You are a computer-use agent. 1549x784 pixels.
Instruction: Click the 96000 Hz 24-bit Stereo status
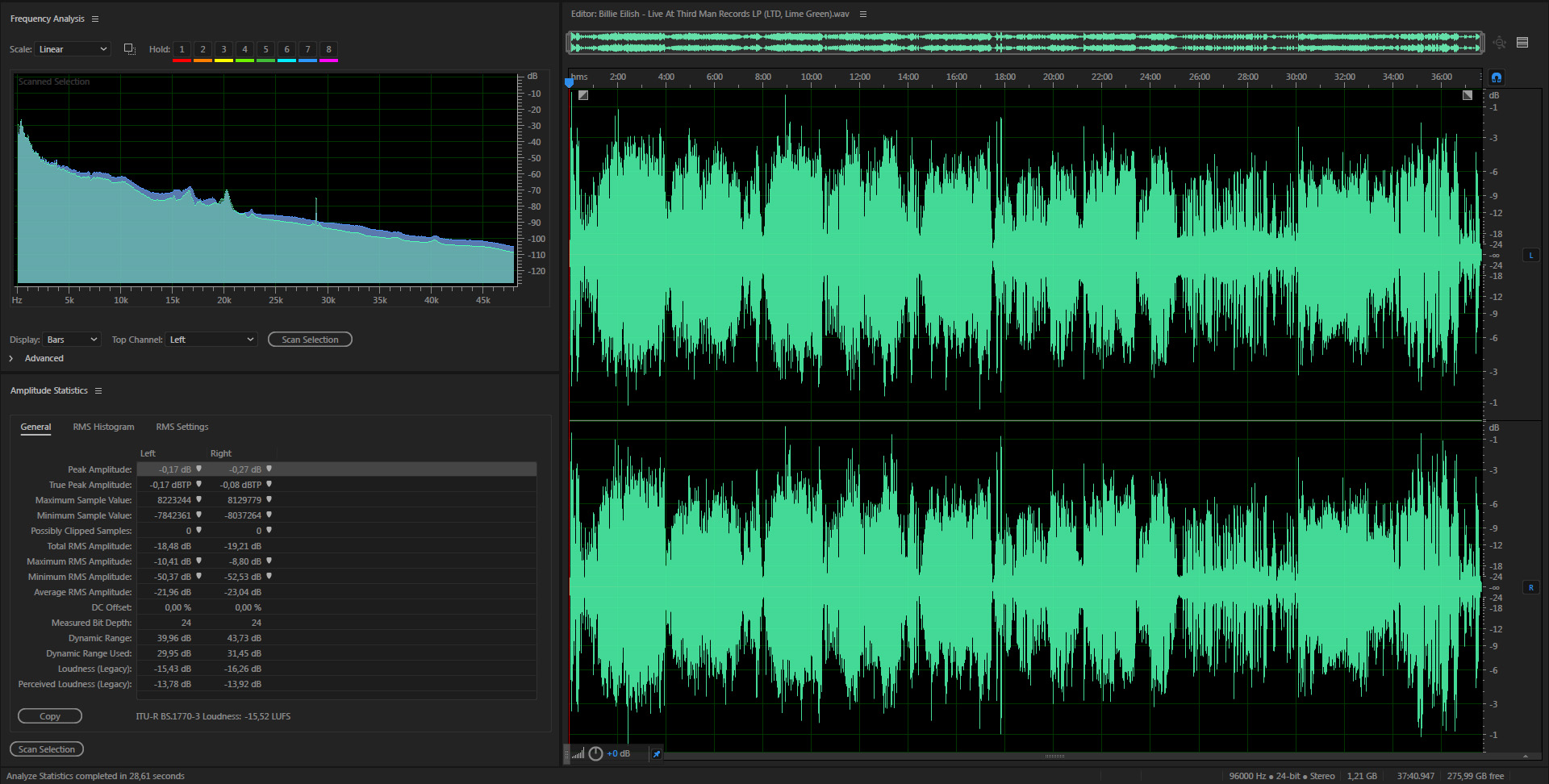point(1282,776)
